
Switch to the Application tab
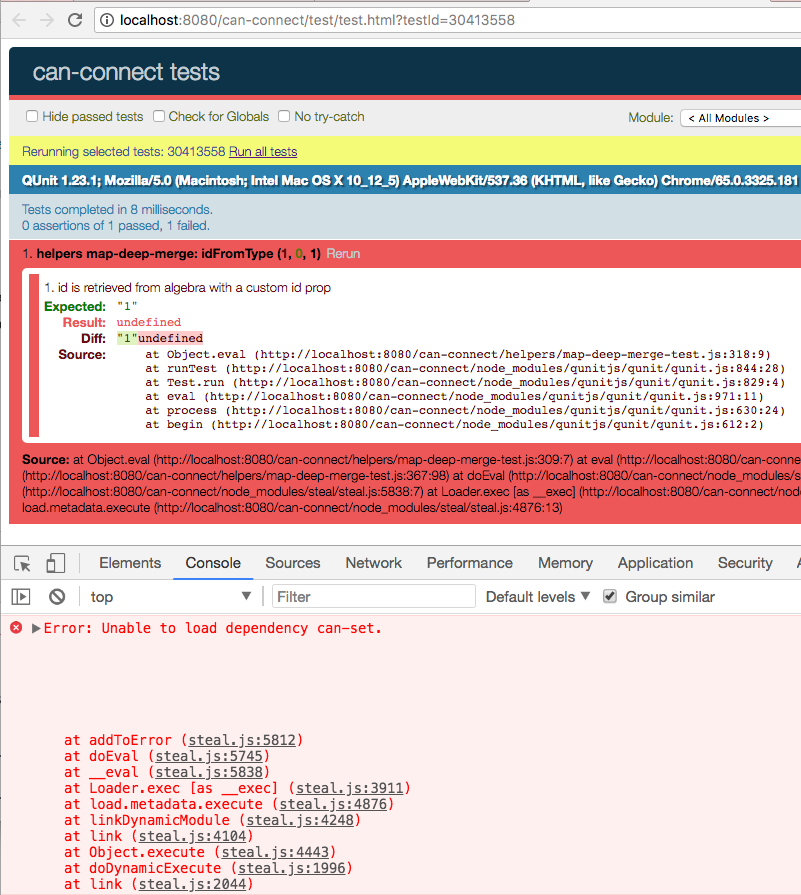tap(655, 563)
